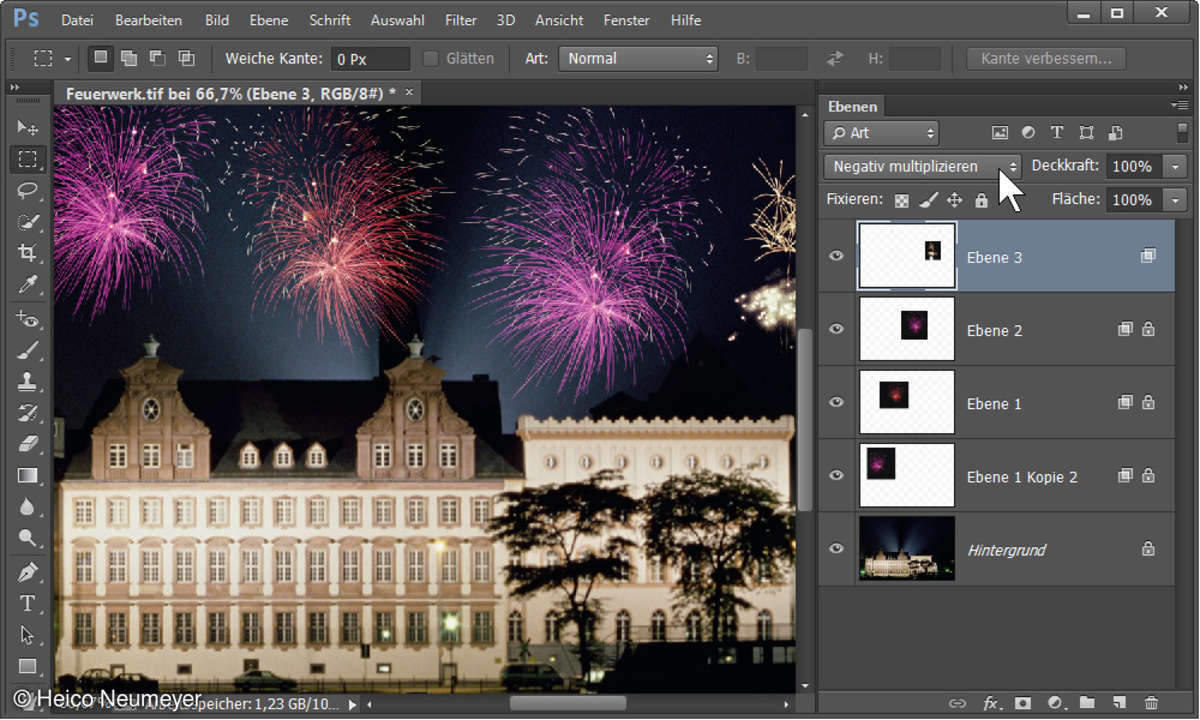Click the Kante verbessern button
This screenshot has width=1200, height=720.
(x=1047, y=59)
